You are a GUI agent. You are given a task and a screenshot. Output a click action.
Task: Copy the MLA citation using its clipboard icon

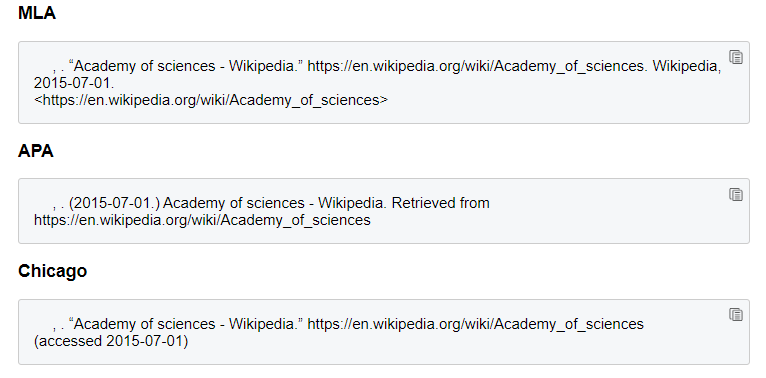[x=736, y=57]
